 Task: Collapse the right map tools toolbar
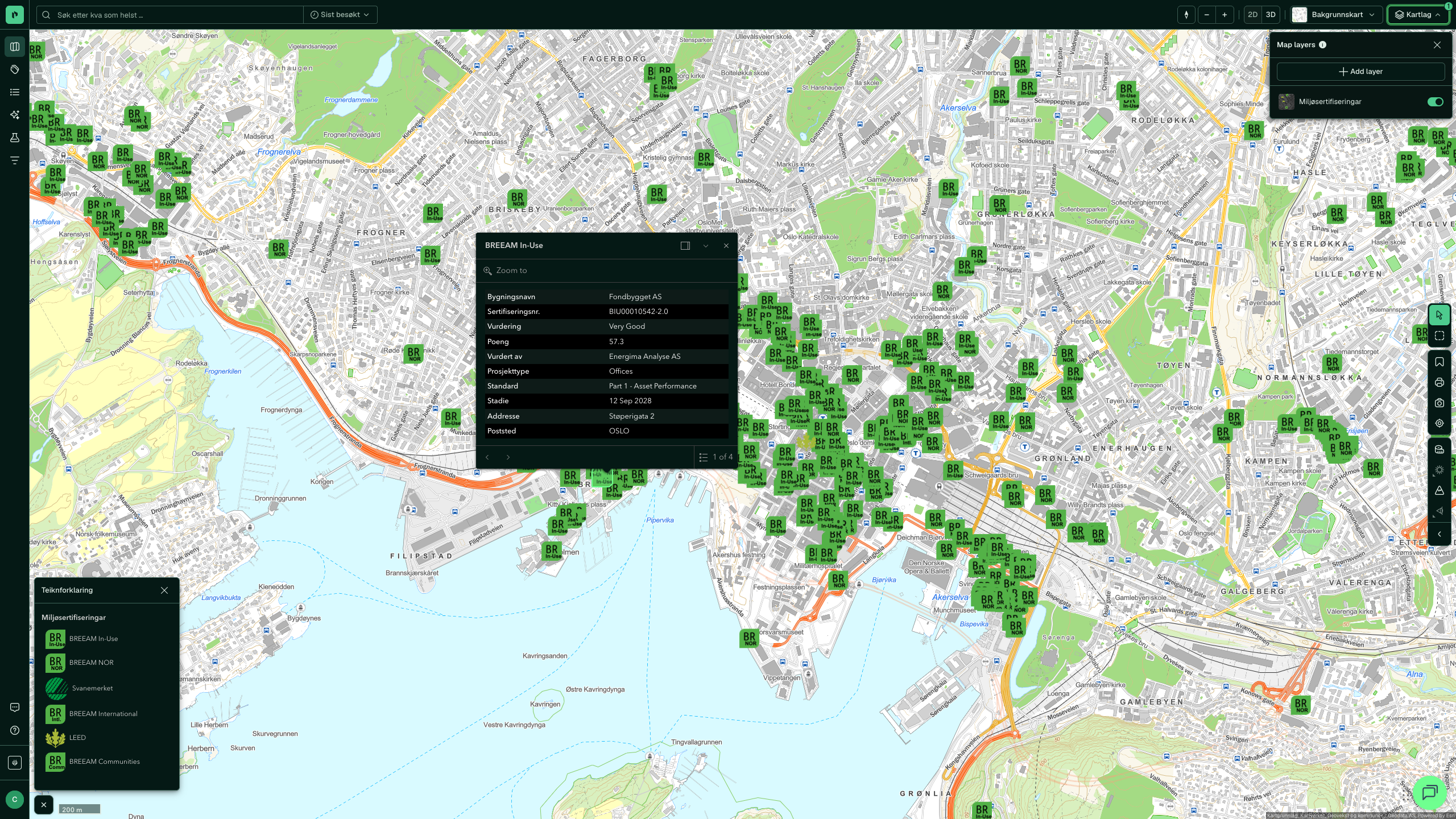(x=1440, y=534)
